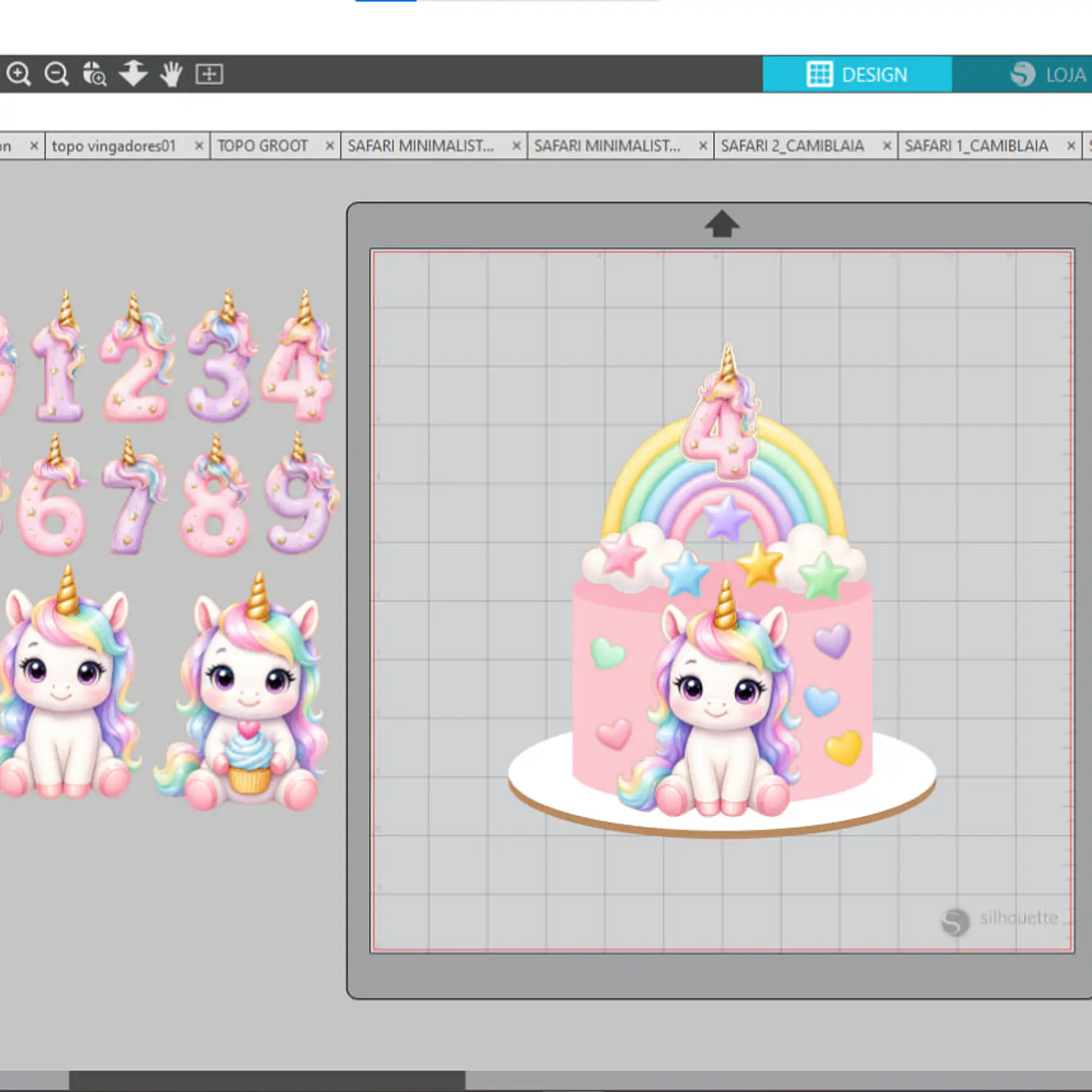Select the number 4 image beside number 3
This screenshot has height=1092, width=1092.
pyautogui.click(x=298, y=356)
